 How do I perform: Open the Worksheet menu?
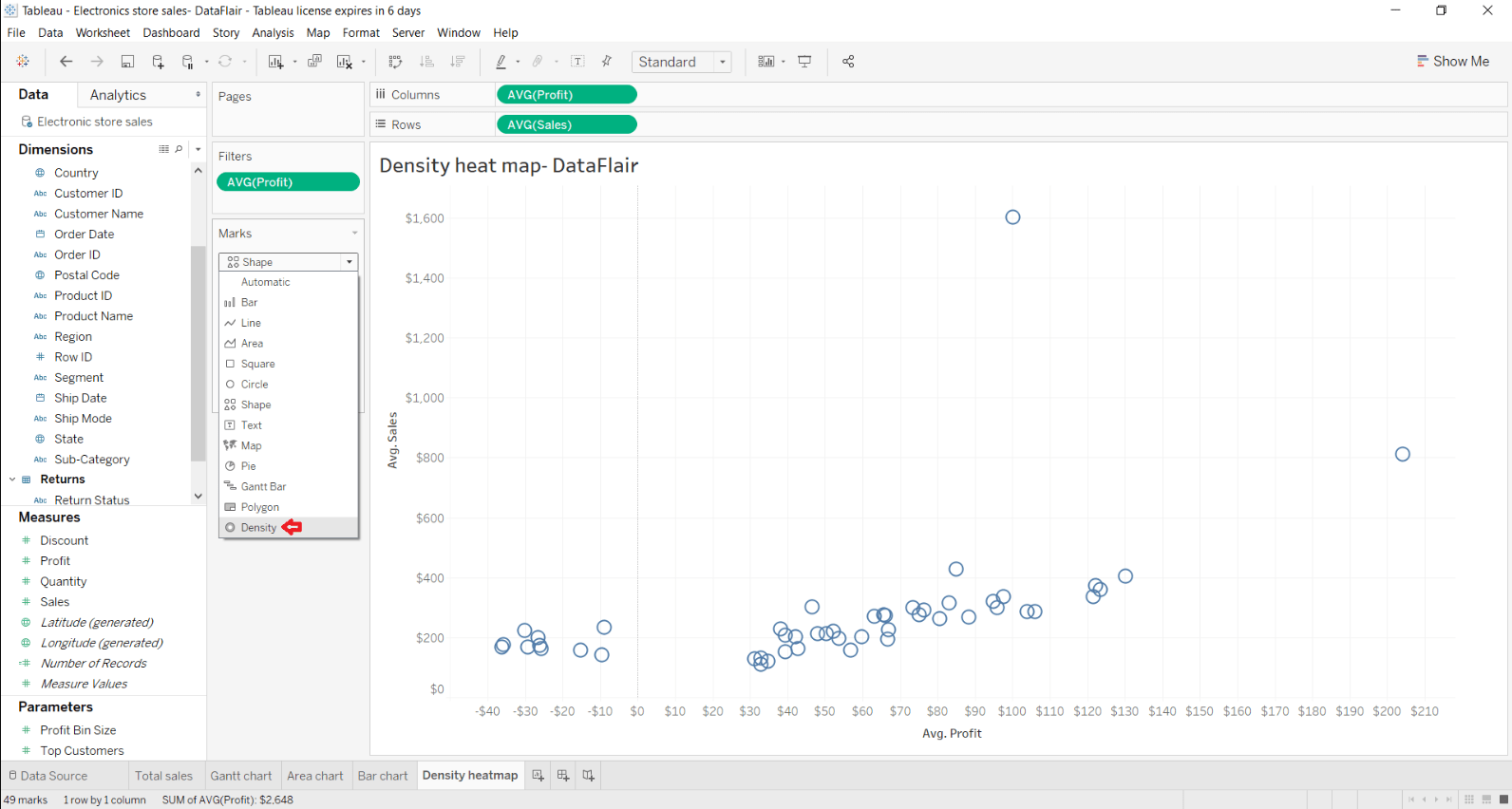(103, 32)
